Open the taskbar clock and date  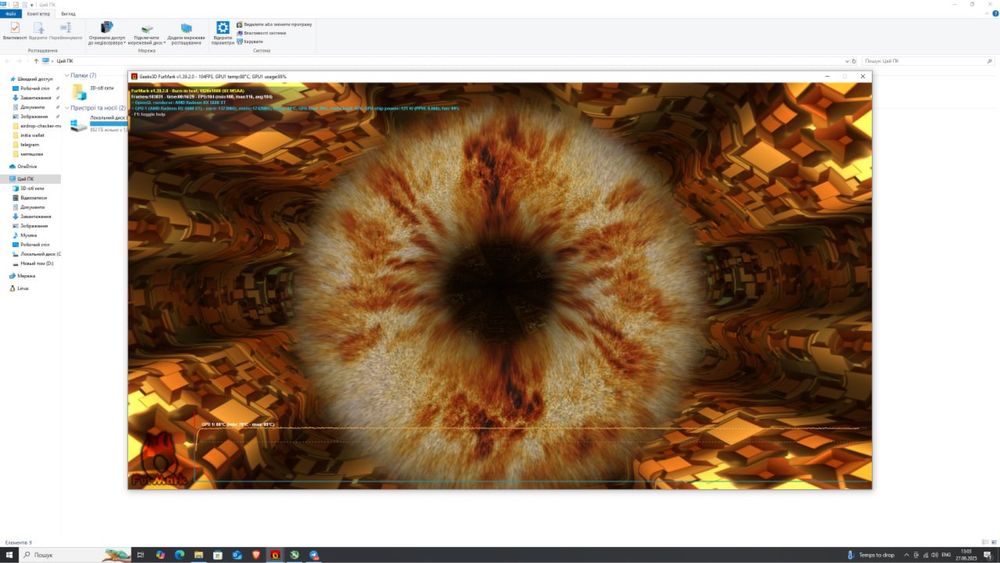[x=966, y=555]
